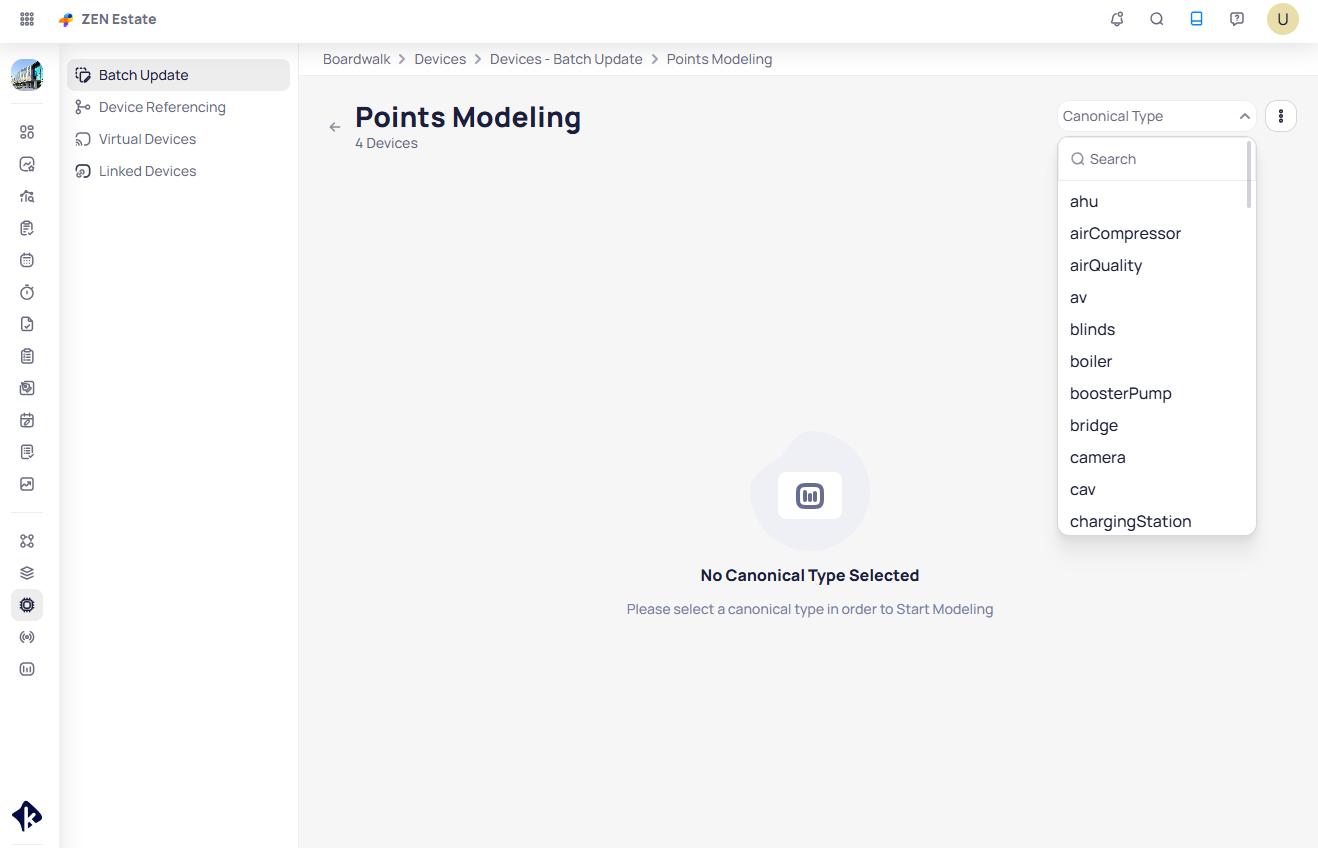This screenshot has width=1318, height=848.
Task: Choose ahu from the list
Action: pos(1153,201)
